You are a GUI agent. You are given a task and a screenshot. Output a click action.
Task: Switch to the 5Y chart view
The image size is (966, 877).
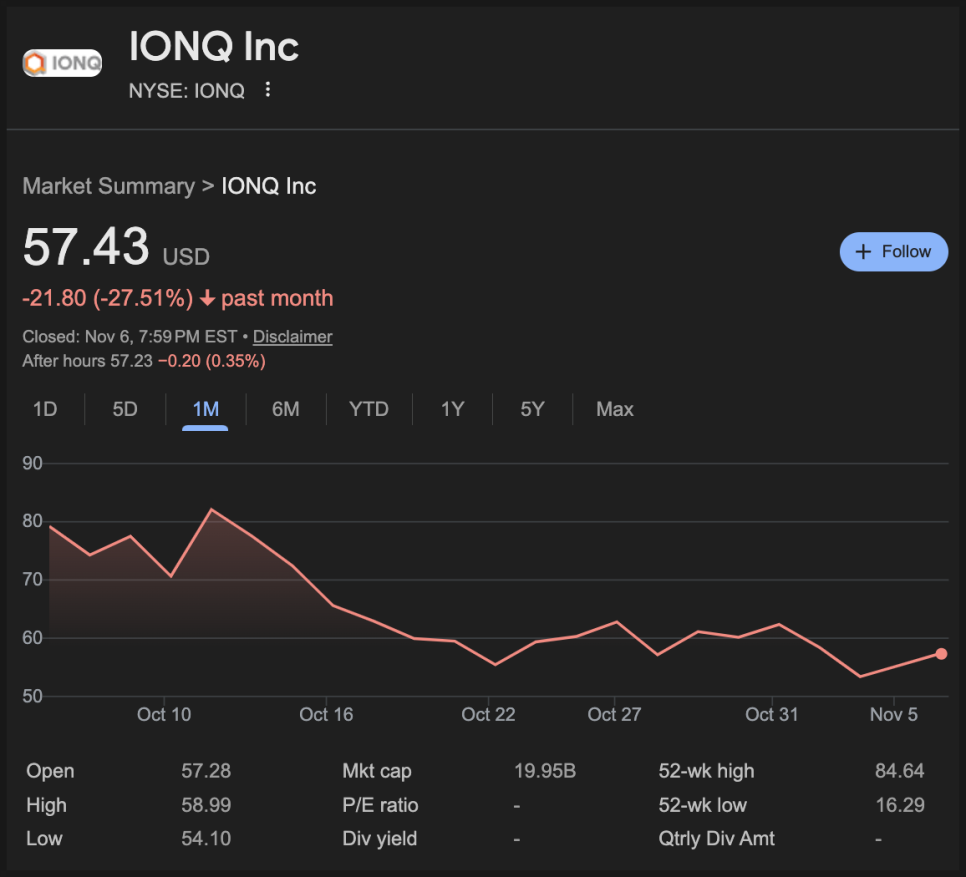coord(532,409)
